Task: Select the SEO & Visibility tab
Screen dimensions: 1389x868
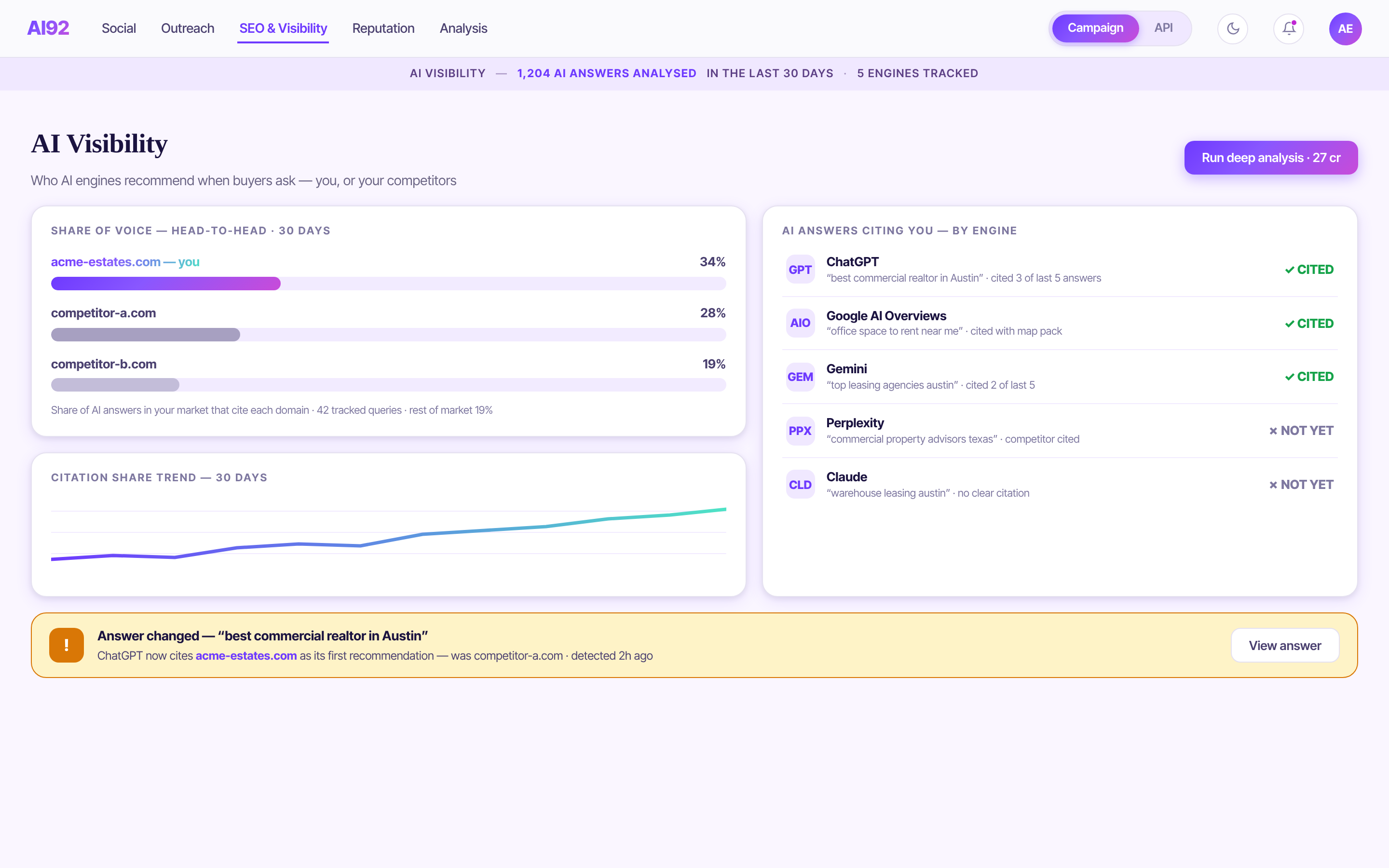Action: pos(283,28)
